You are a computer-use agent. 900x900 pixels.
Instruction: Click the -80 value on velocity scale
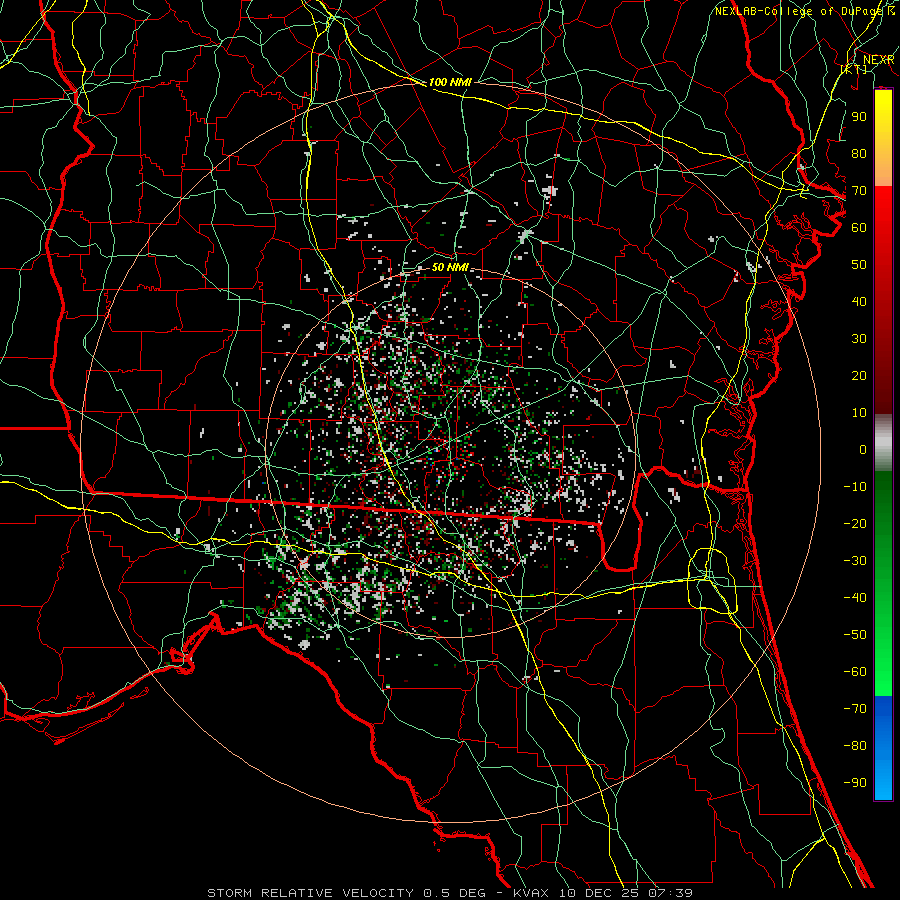[x=855, y=746]
